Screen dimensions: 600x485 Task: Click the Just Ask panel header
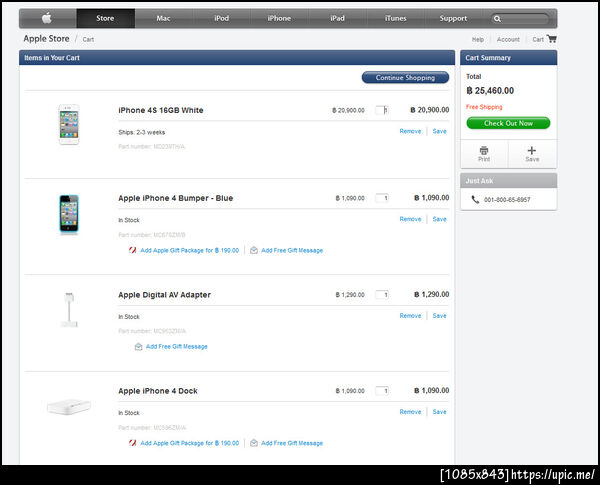pyautogui.click(x=509, y=181)
